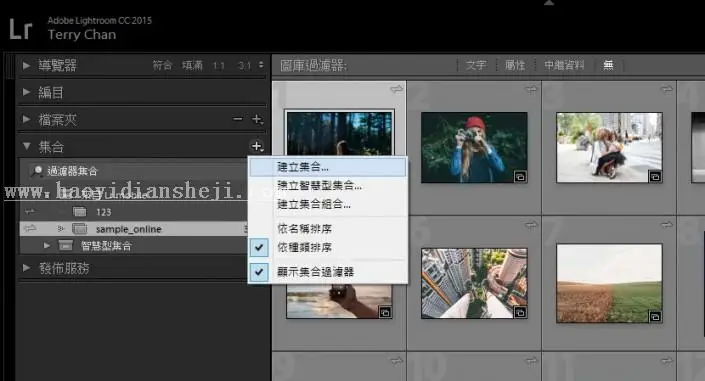705x381 pixels.
Task: Click the 智慧型集合 set box icon
Action: click(x=65, y=246)
